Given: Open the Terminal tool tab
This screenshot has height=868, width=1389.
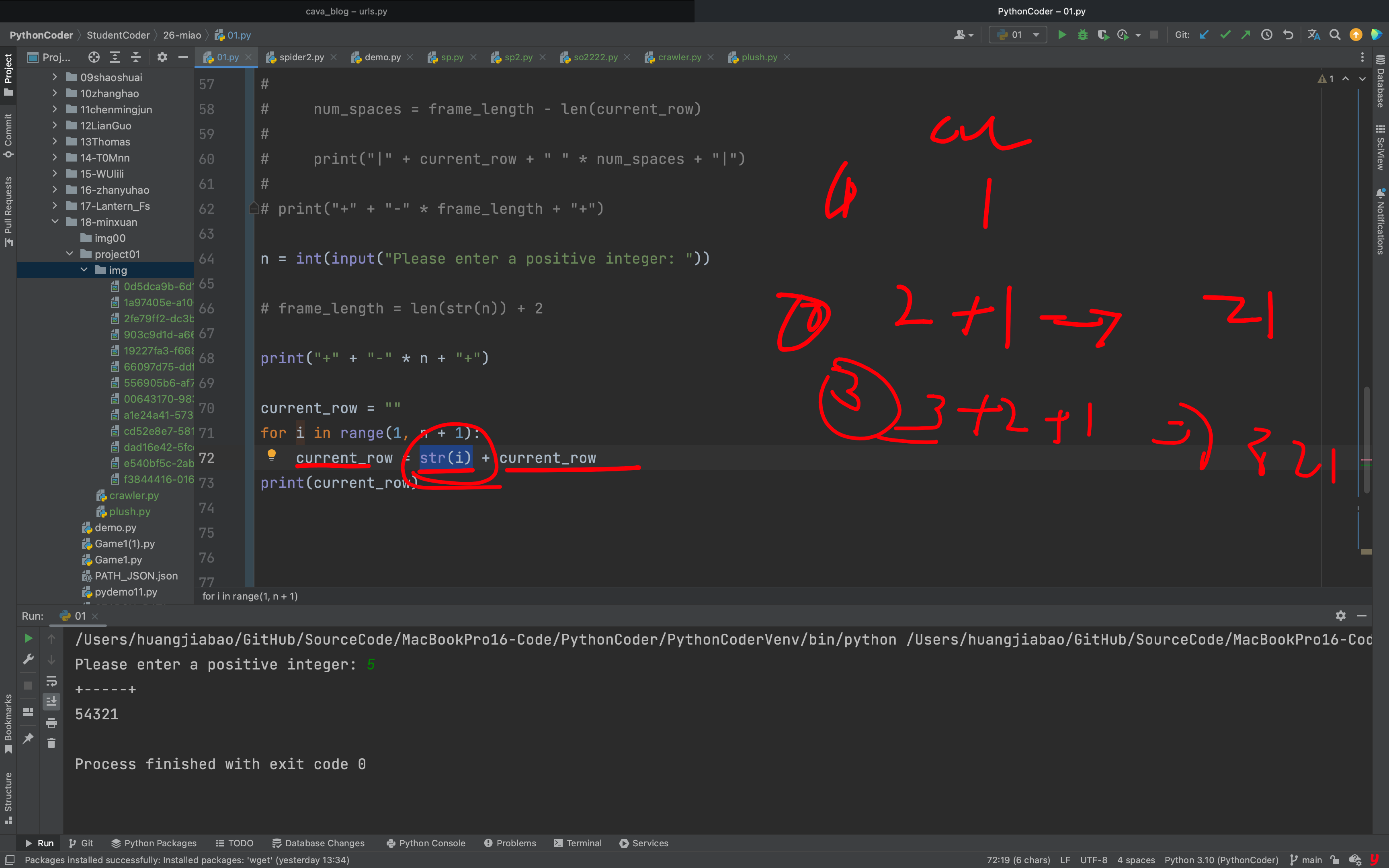Looking at the screenshot, I should pyautogui.click(x=578, y=843).
